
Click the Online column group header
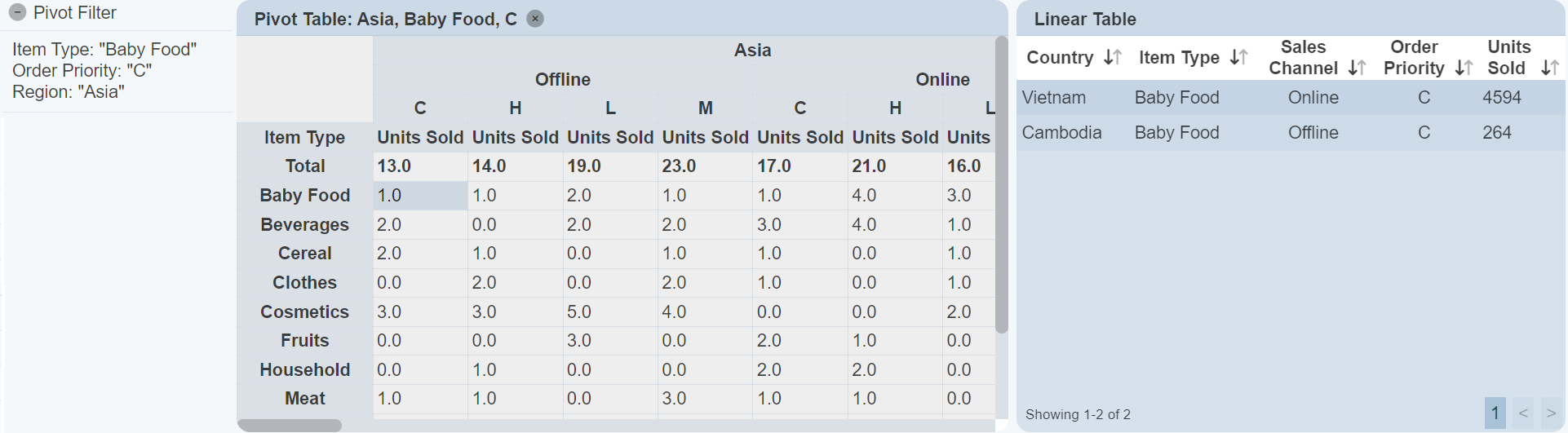point(941,80)
